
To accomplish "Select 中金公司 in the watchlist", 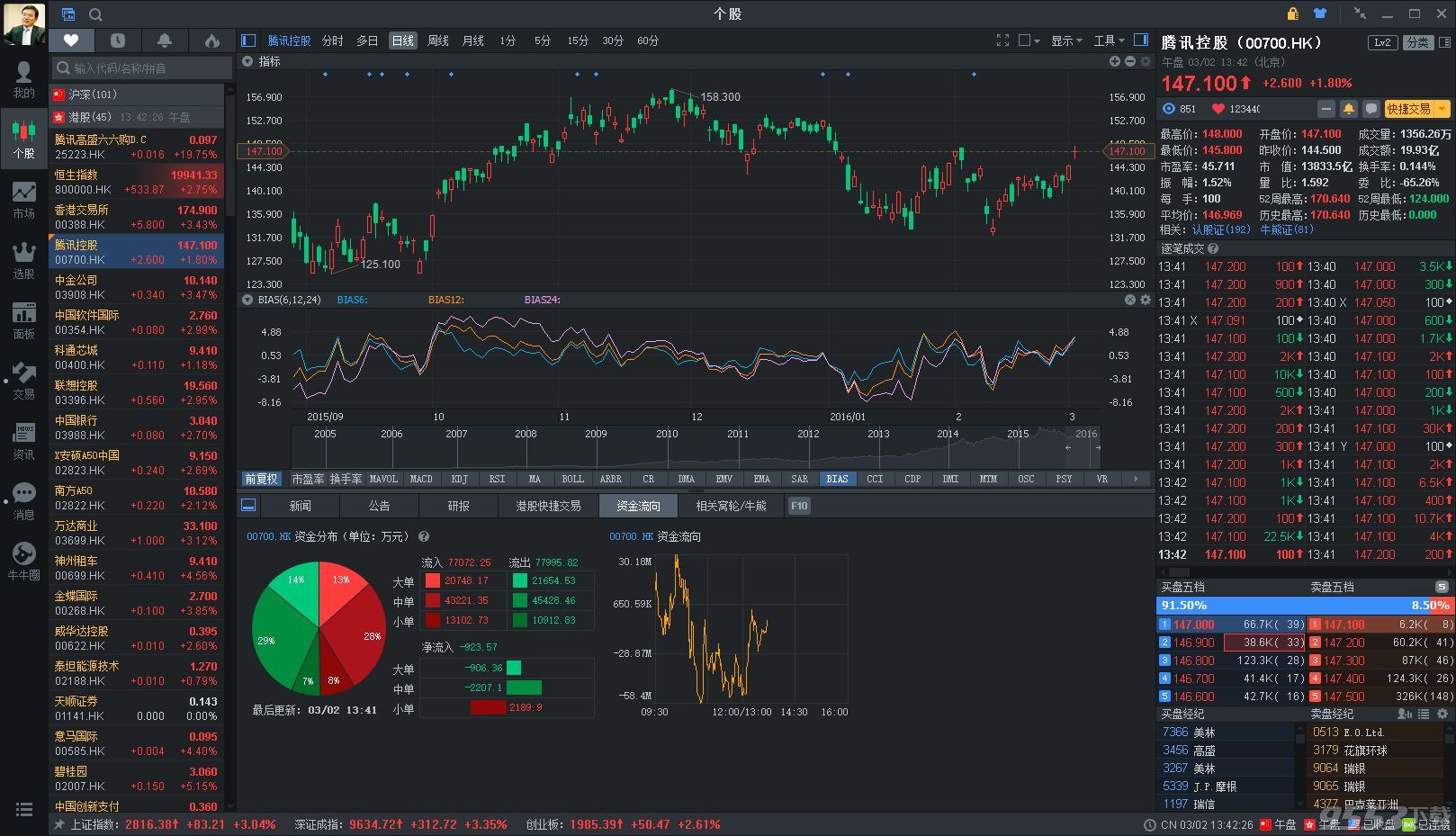I will pyautogui.click(x=137, y=287).
